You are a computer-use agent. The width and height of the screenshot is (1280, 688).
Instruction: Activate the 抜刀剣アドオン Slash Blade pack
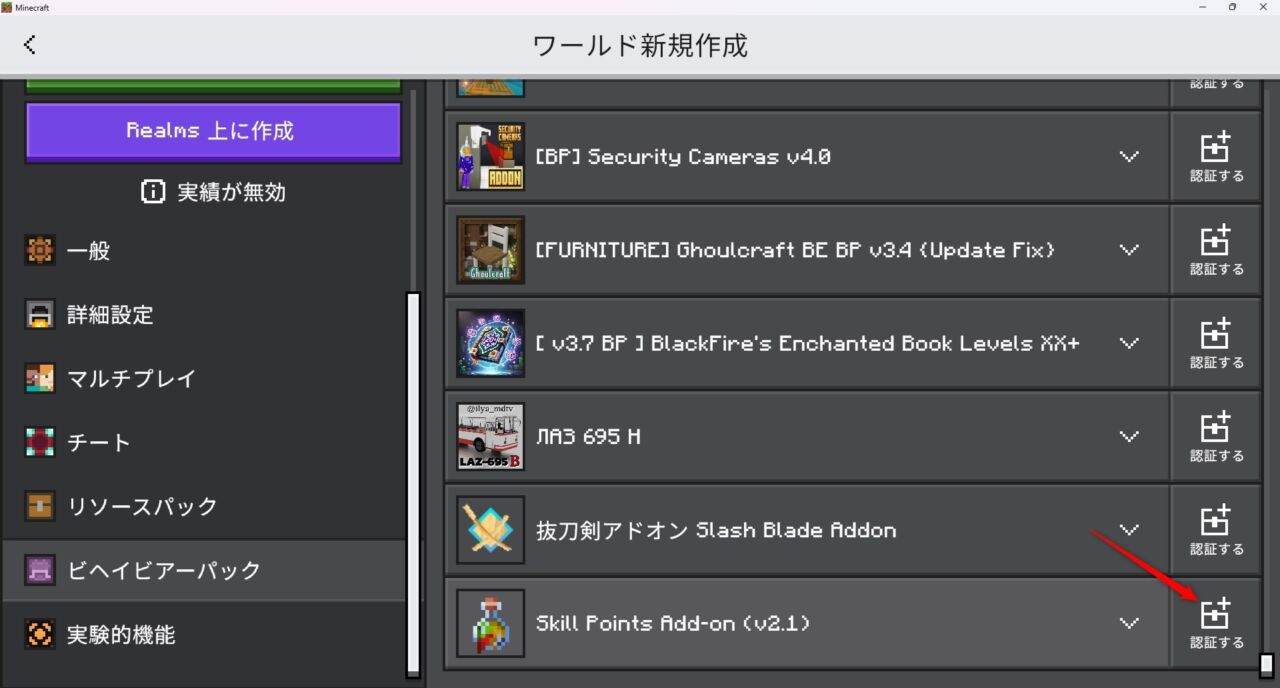pyautogui.click(x=1216, y=530)
